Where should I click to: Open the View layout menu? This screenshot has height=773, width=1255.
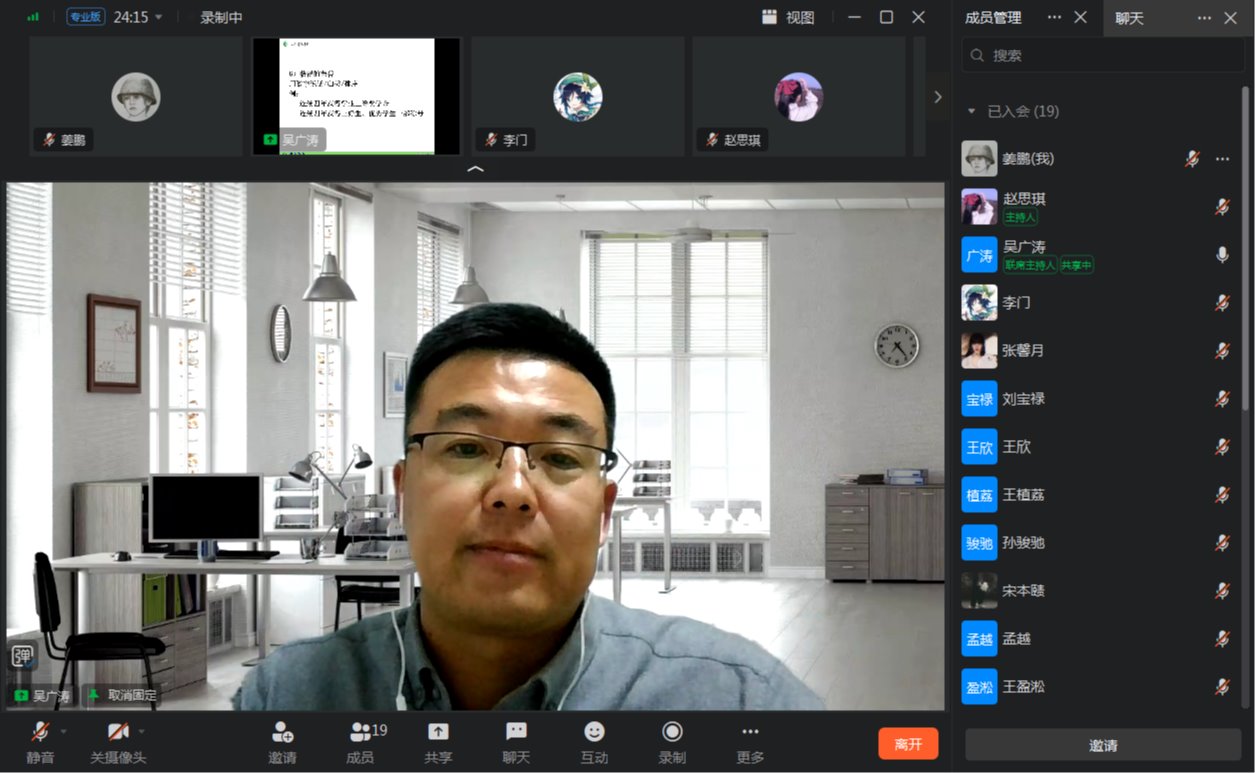click(788, 17)
